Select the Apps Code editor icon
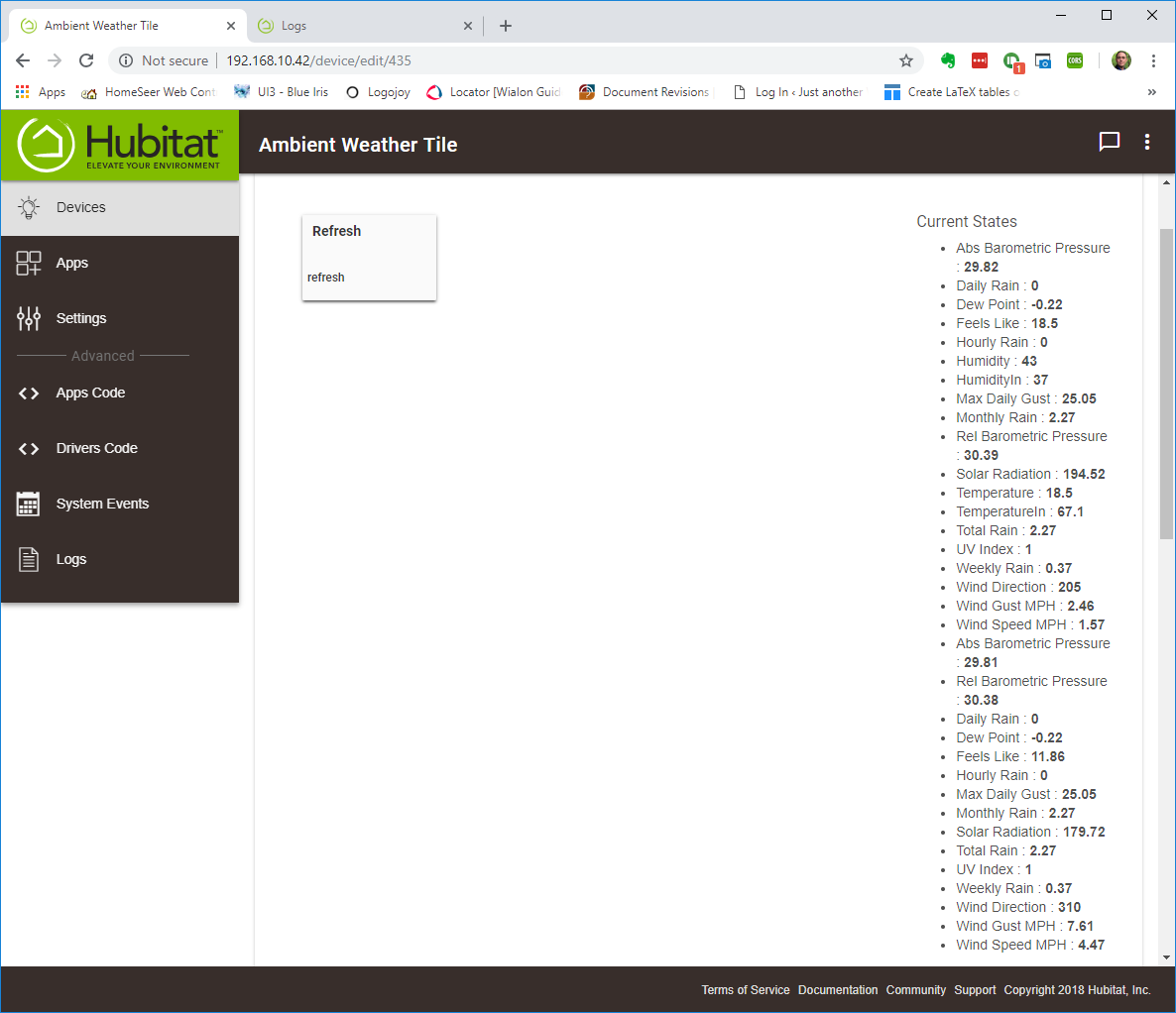 tap(28, 393)
